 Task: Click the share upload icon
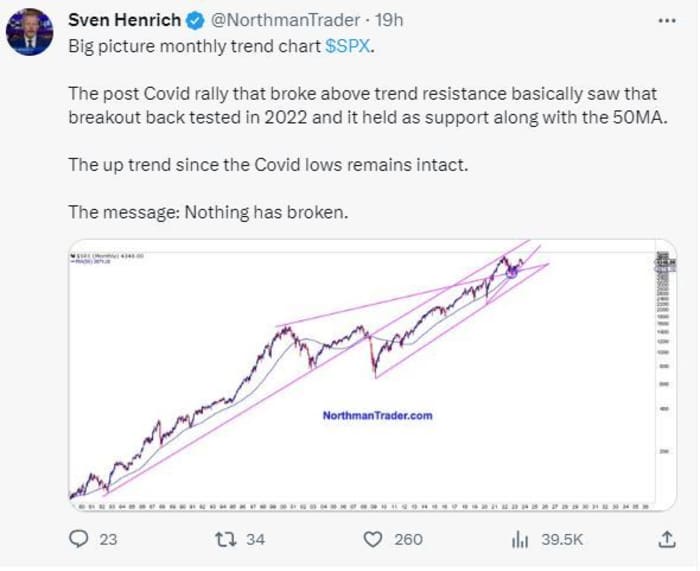pyautogui.click(x=667, y=539)
